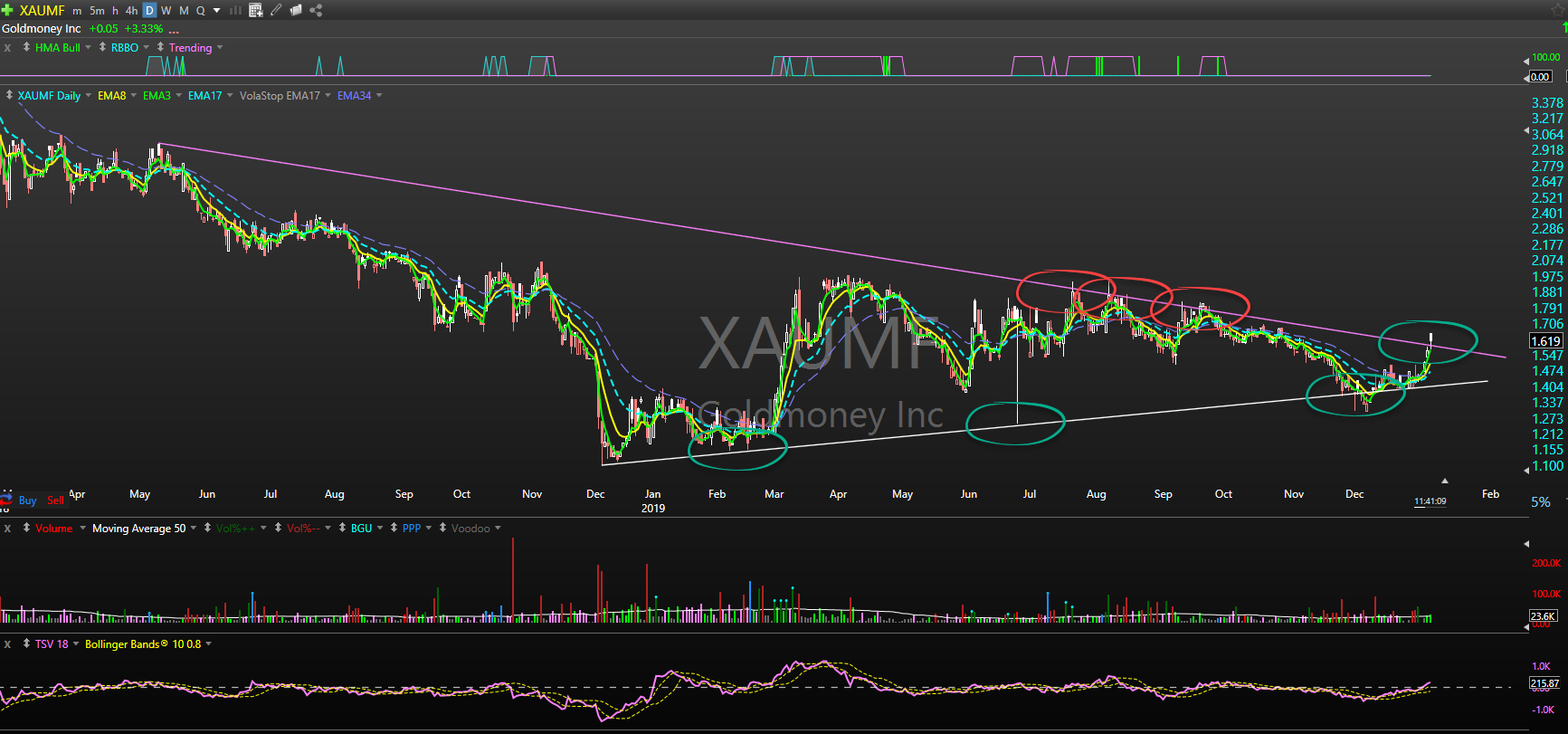Click move handle beside PPP
This screenshot has height=734, width=1568.
[394, 528]
